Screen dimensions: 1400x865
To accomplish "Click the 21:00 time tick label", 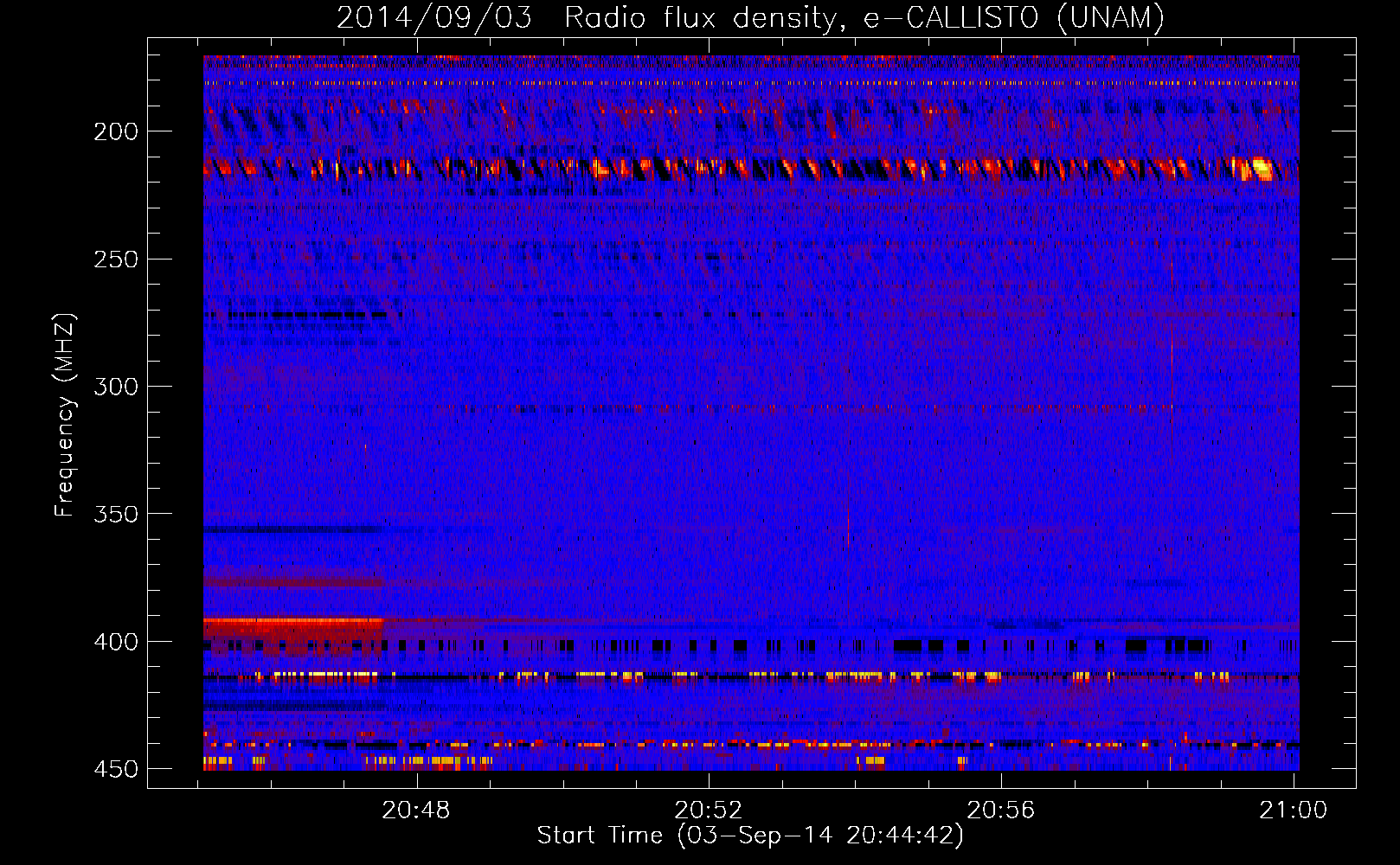I will click(1293, 811).
